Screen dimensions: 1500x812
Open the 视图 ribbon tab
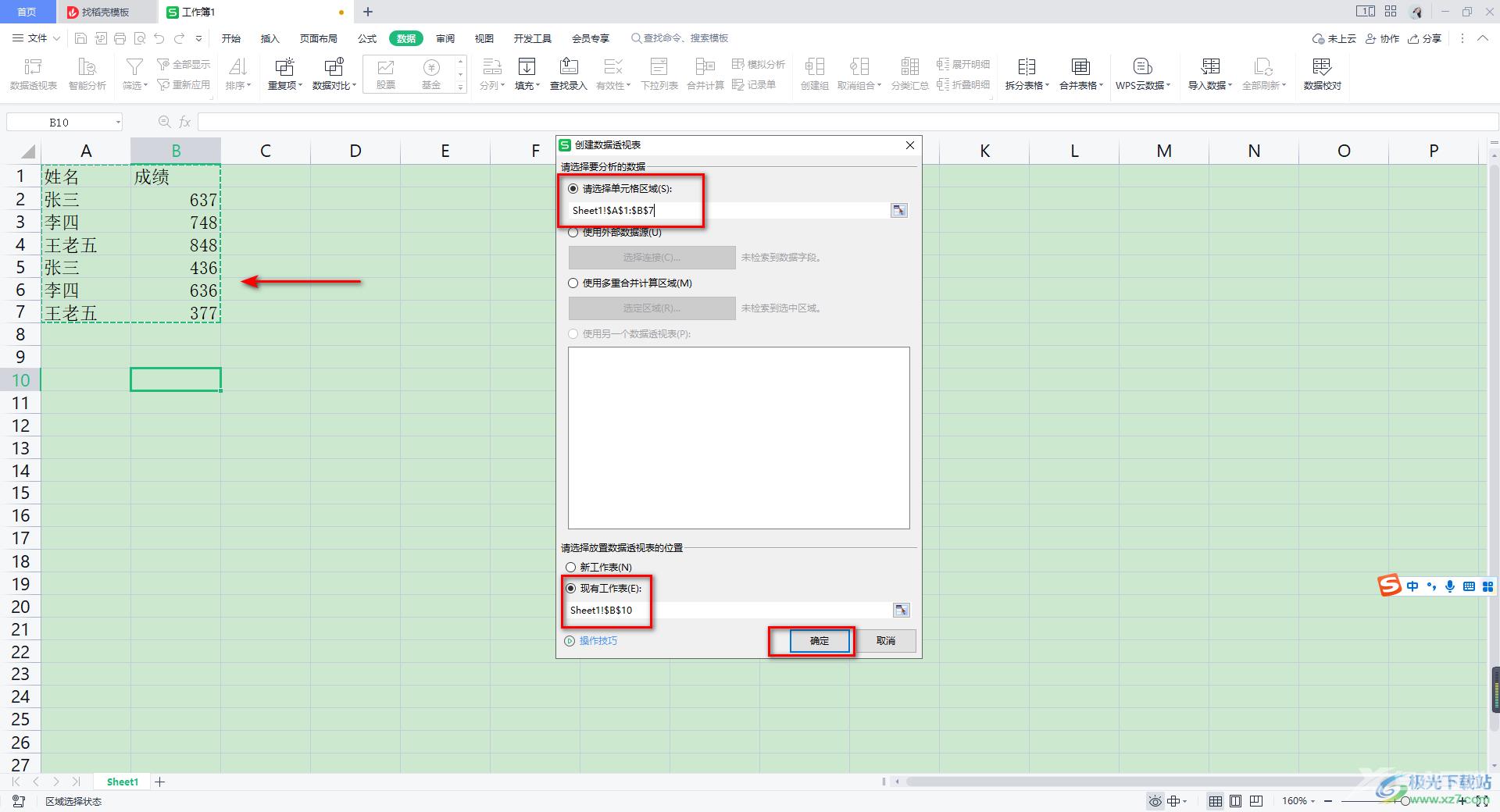coord(484,38)
